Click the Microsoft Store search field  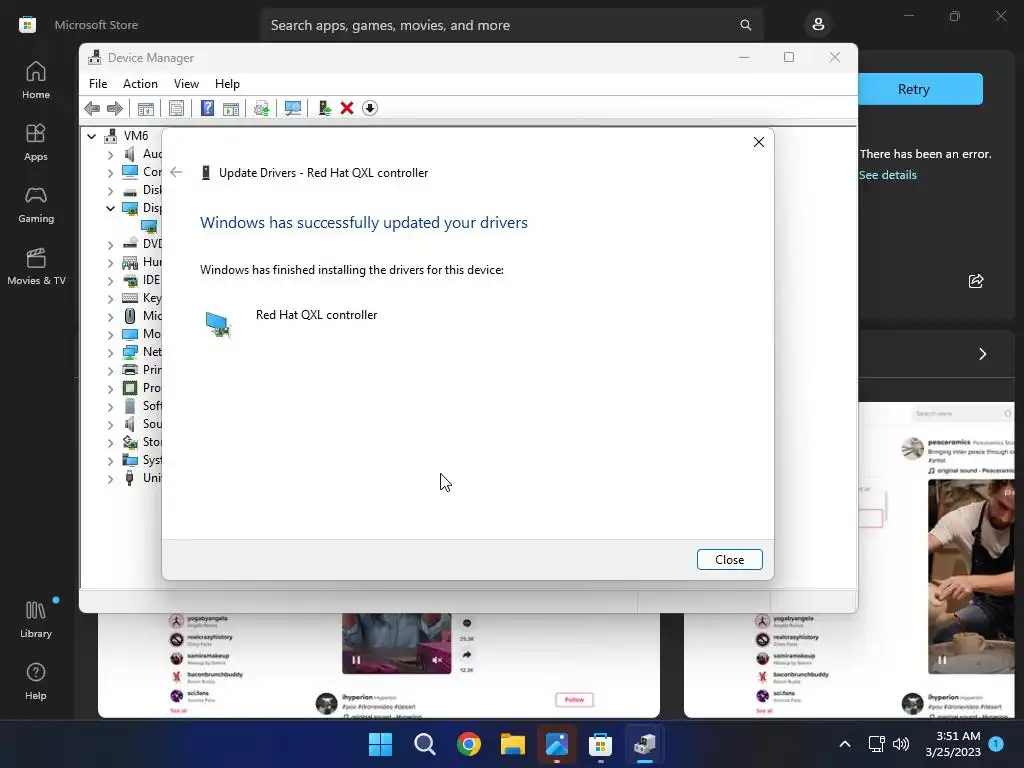point(511,25)
